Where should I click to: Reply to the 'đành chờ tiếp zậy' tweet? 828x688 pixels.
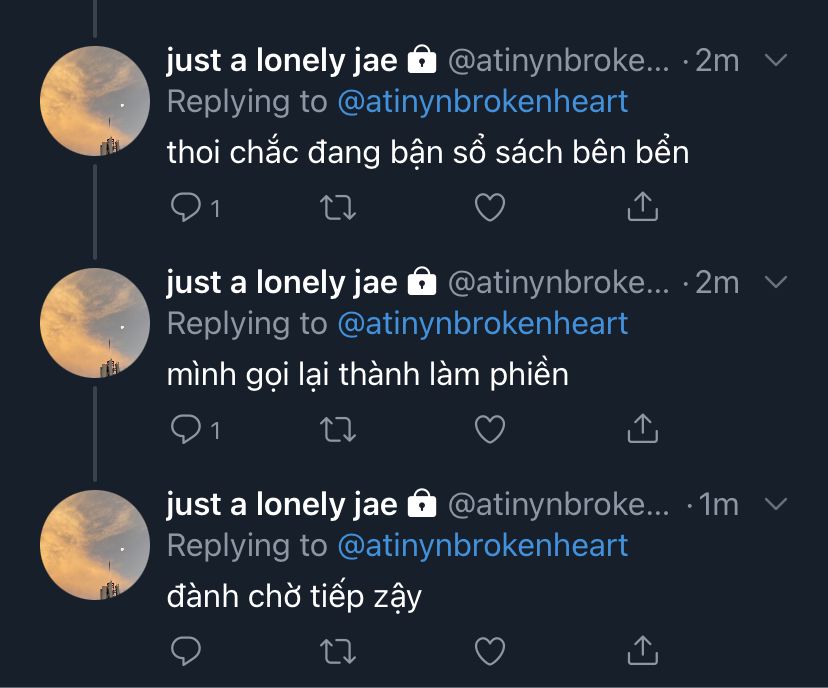click(x=186, y=651)
